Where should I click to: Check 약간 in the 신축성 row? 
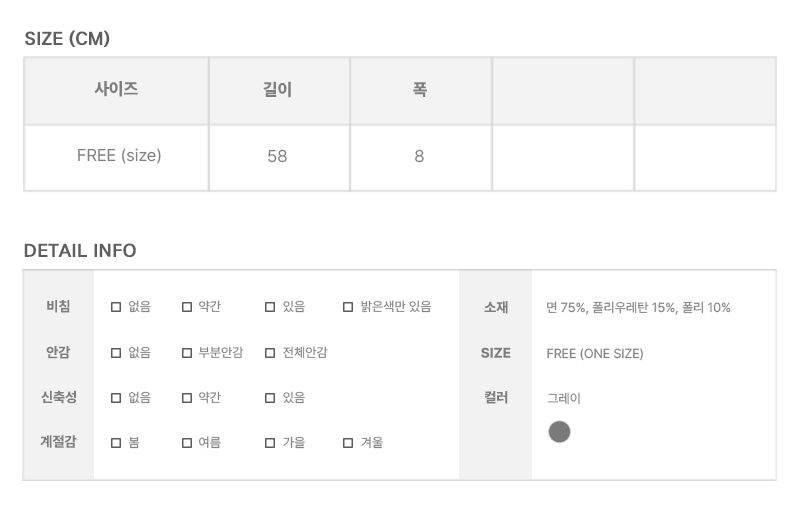[187, 398]
